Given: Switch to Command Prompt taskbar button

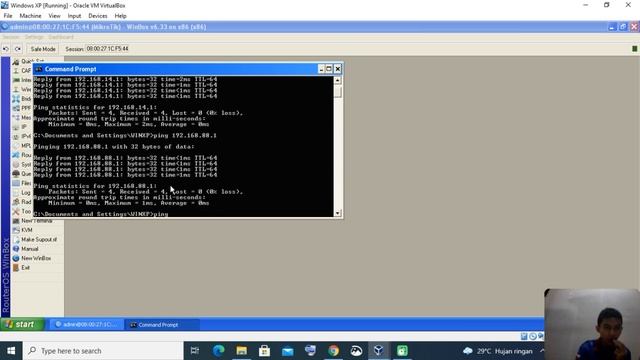Looking at the screenshot, I should tap(162, 325).
